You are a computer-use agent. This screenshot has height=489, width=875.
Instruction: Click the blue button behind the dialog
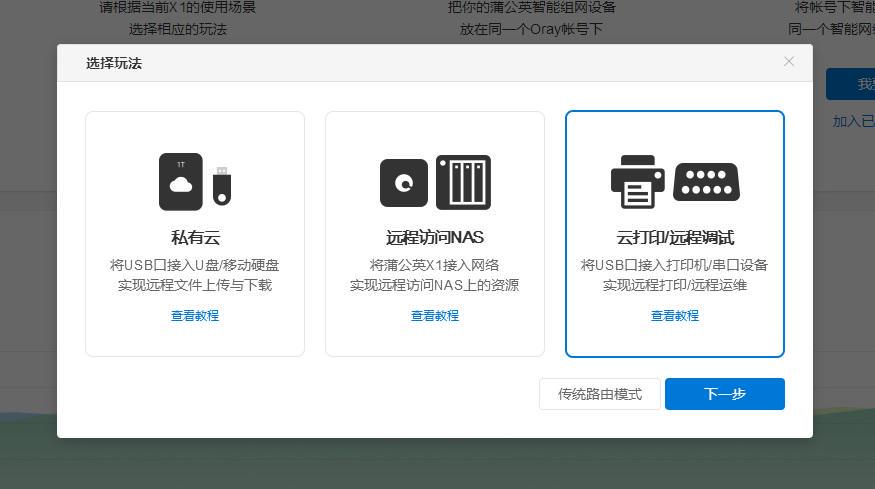pos(850,84)
